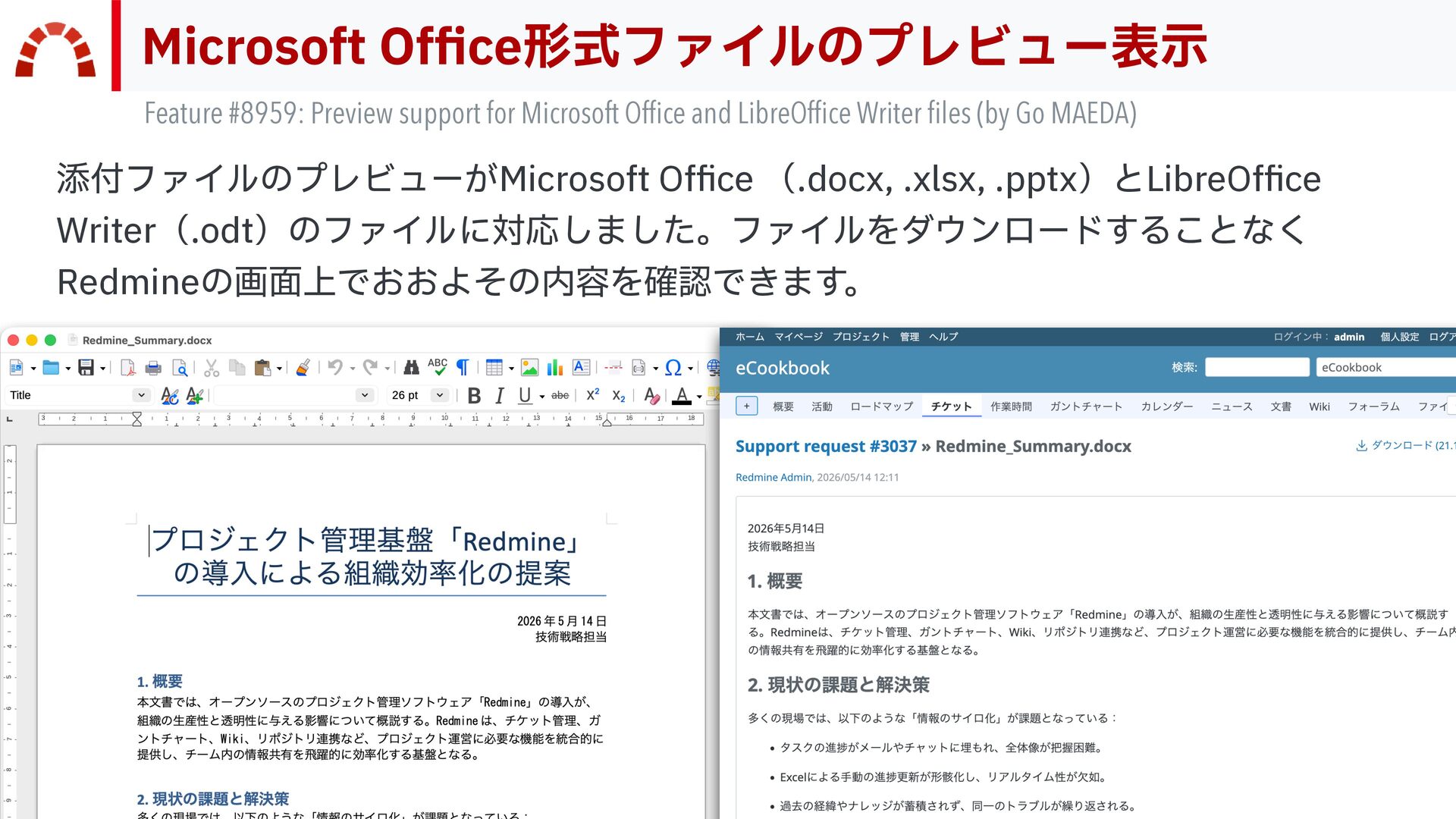
Task: Insert a text box in Writer
Action: click(581, 369)
